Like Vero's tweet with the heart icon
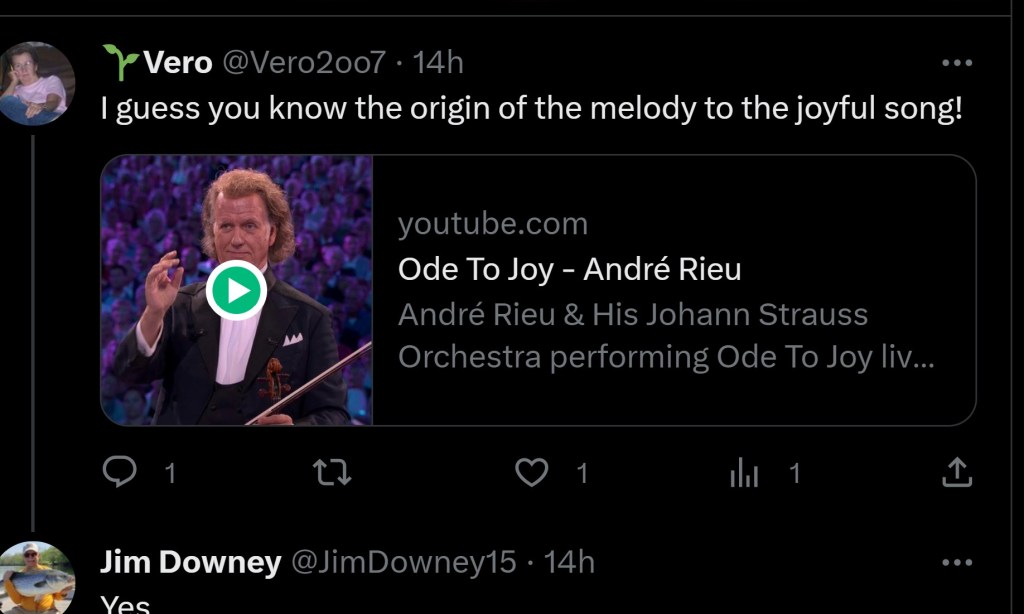Screen dimensions: 1024x614 531,472
